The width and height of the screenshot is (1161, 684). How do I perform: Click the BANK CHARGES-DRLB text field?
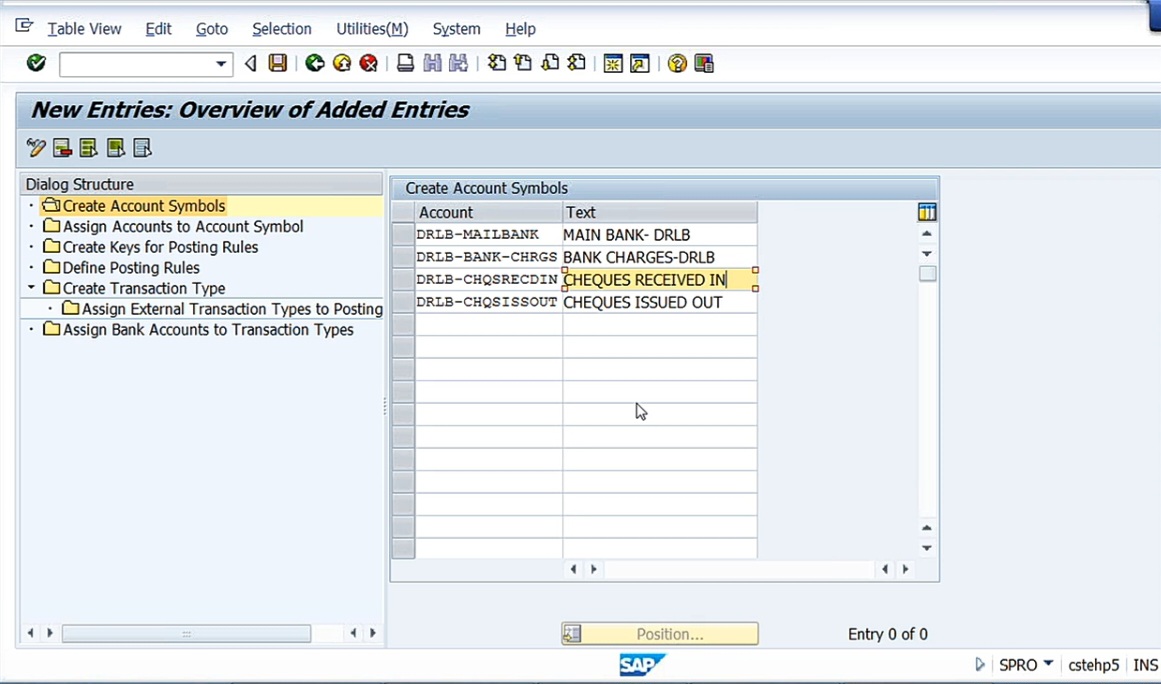(660, 257)
